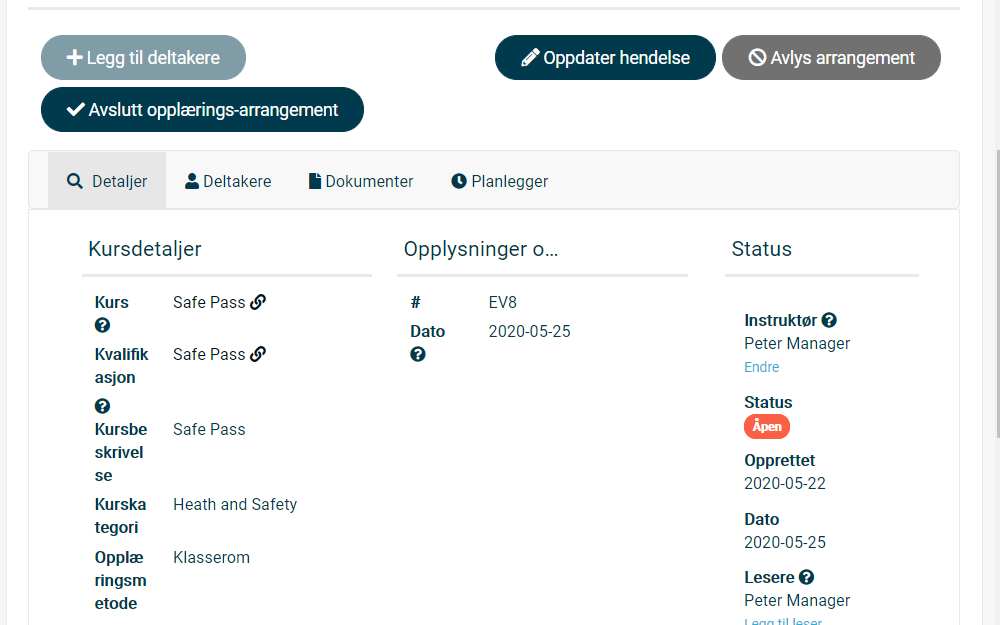
Task: Open link icon next to Kvalifikasjon Safe Pass
Action: click(258, 354)
